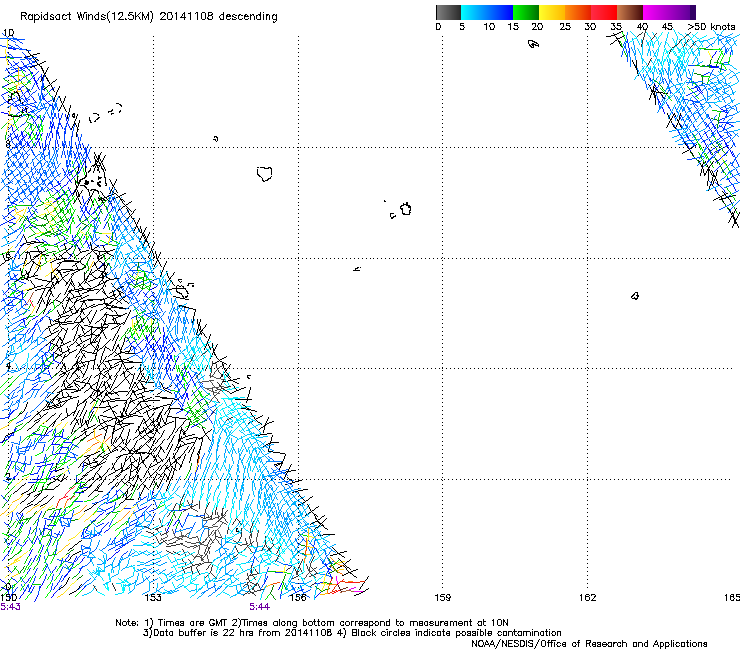
Task: Click the 'NOAA/NESDIS/Office of Research and Applications' credit
Action: point(589,644)
